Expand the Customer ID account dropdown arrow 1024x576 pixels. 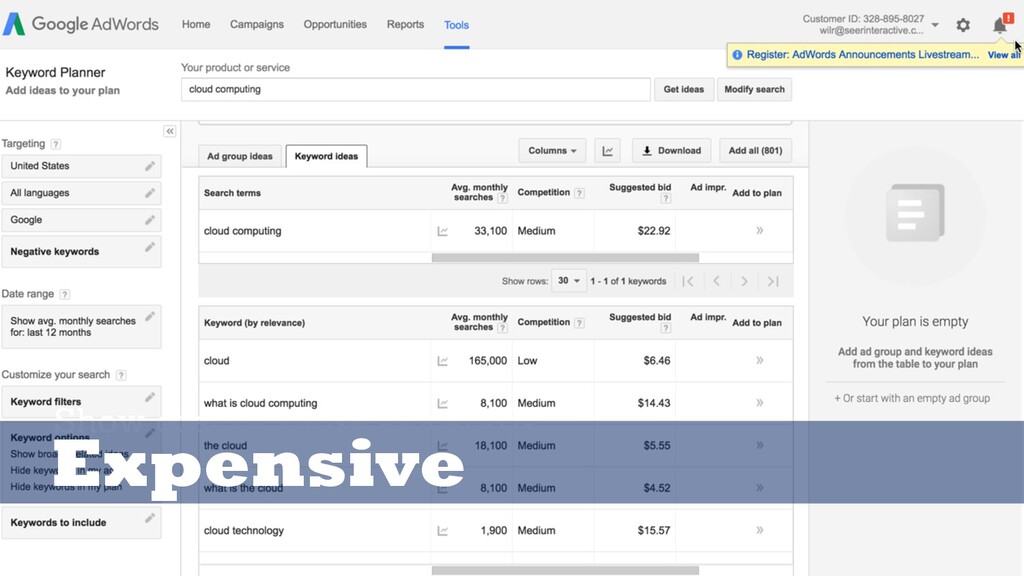(x=935, y=25)
